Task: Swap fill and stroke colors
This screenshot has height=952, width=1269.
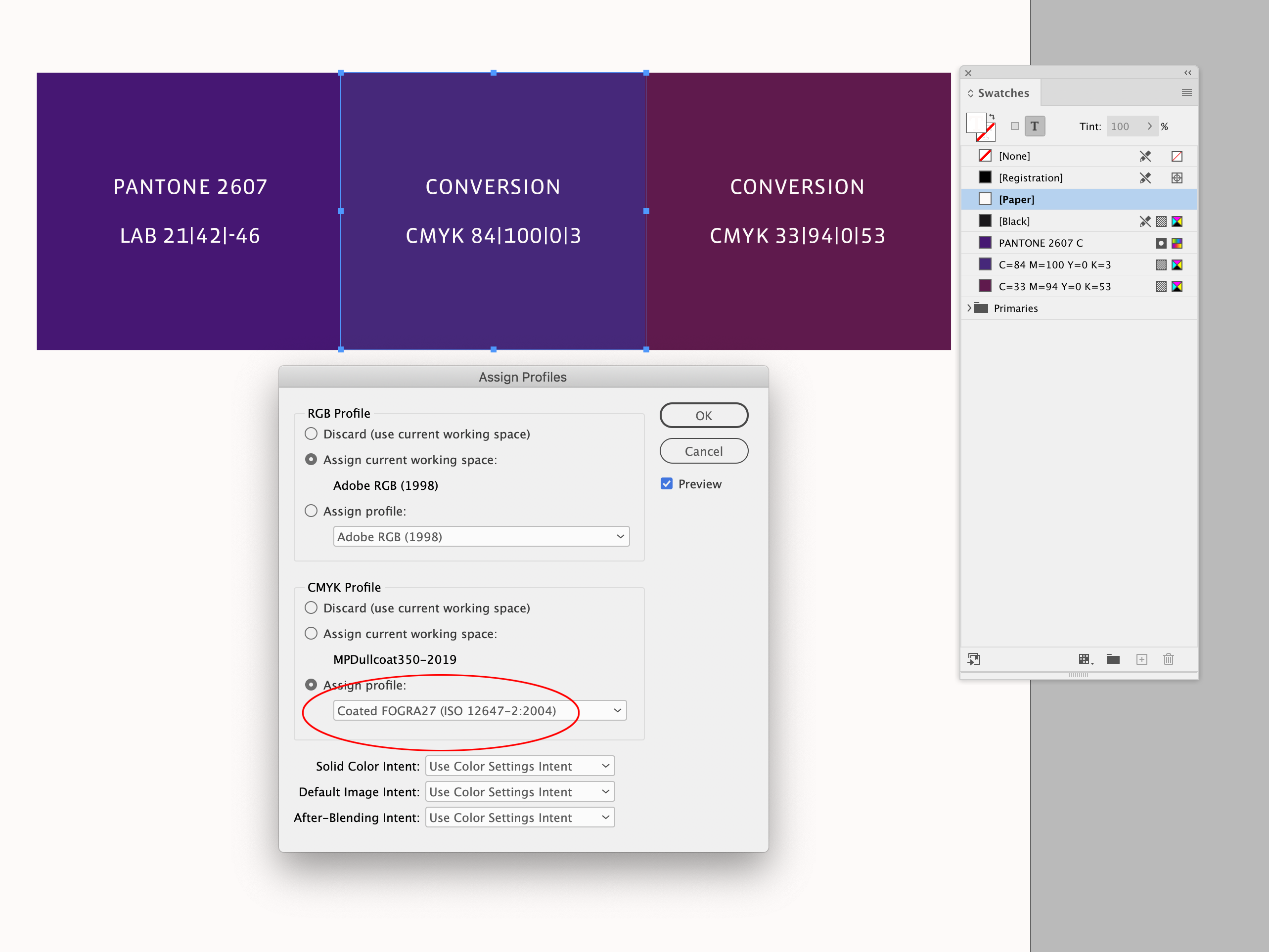Action: tap(993, 117)
